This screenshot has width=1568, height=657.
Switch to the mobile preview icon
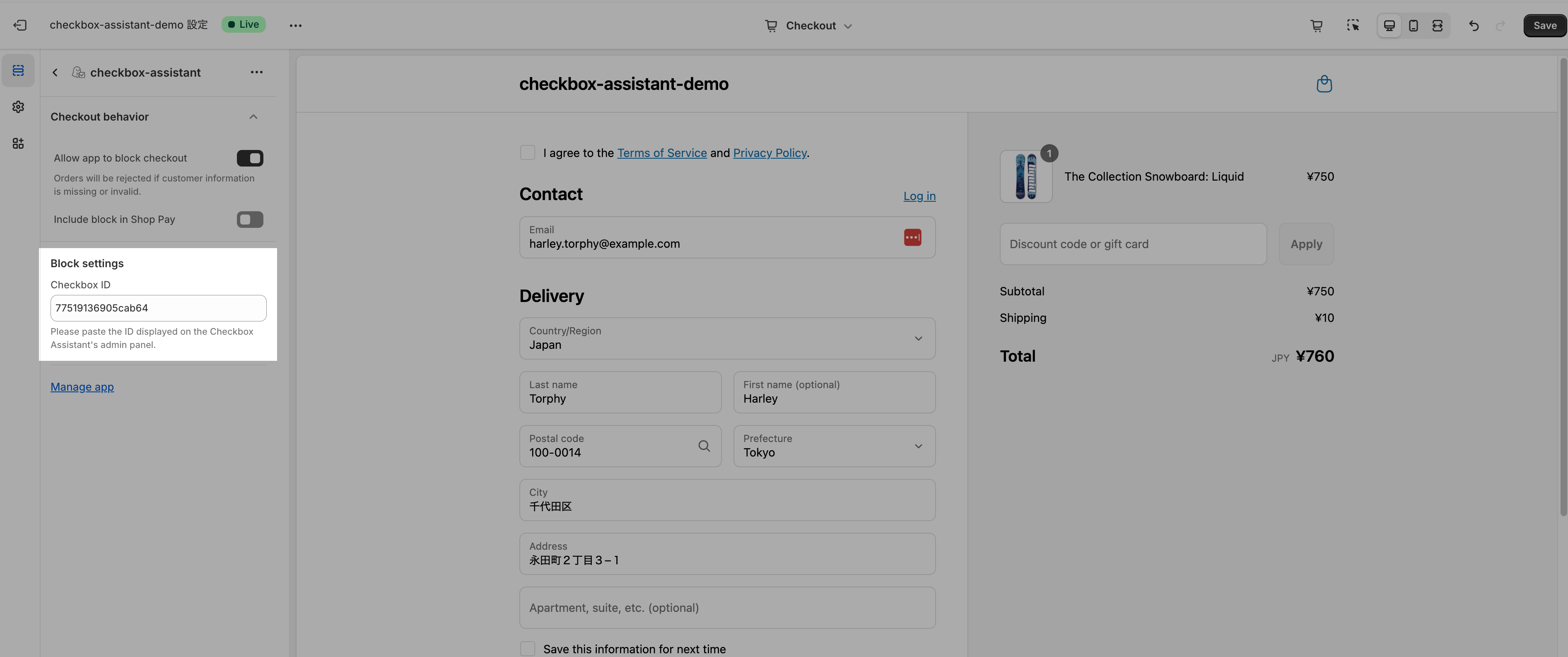point(1414,26)
